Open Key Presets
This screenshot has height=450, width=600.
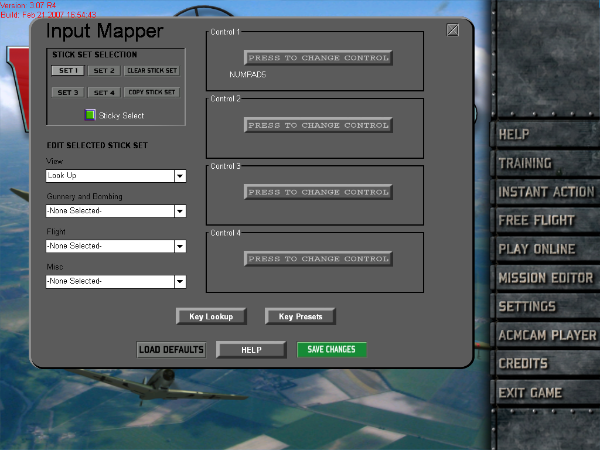[x=300, y=316]
